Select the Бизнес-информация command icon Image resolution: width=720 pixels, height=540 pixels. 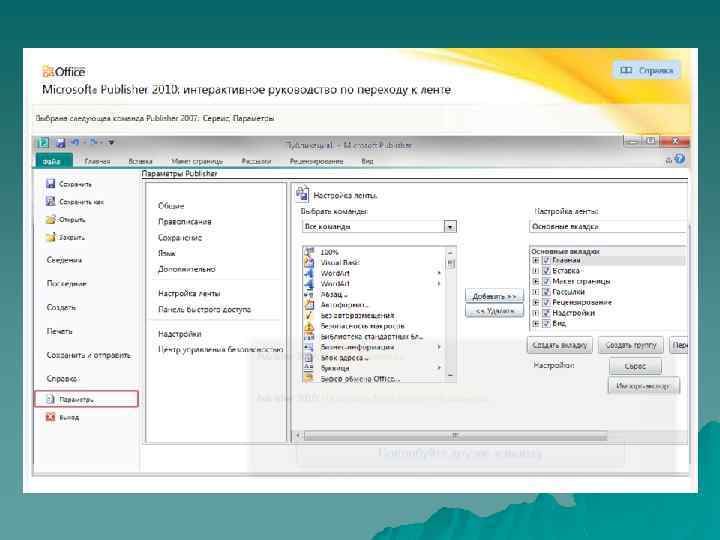309,347
